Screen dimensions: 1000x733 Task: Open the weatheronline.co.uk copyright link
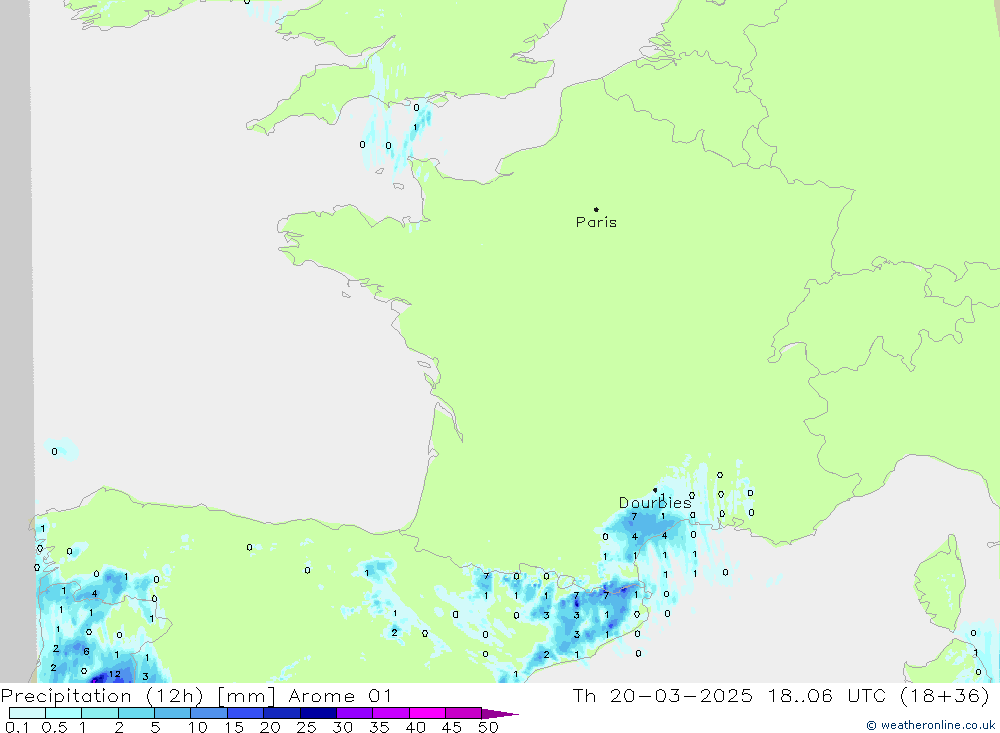coord(930,725)
